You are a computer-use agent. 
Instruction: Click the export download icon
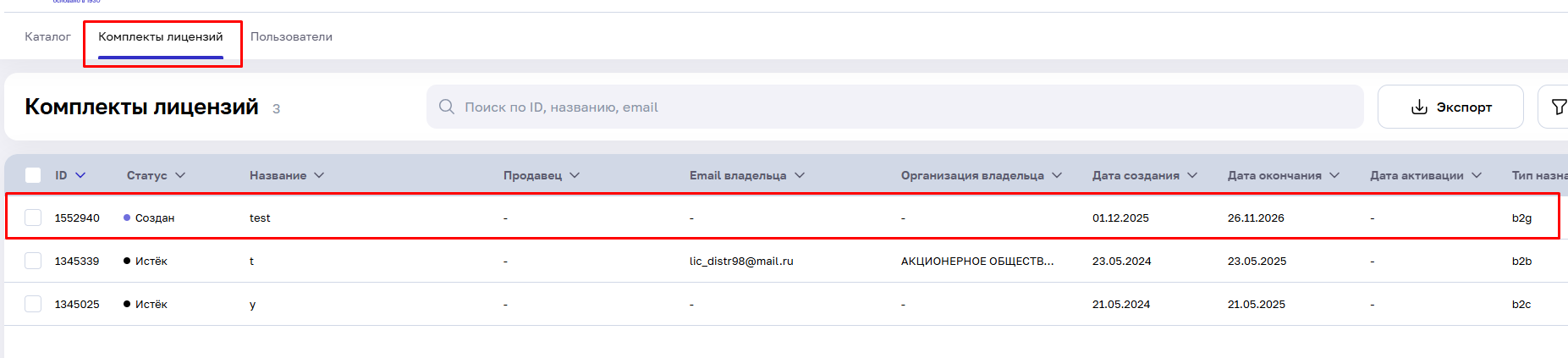(1419, 107)
